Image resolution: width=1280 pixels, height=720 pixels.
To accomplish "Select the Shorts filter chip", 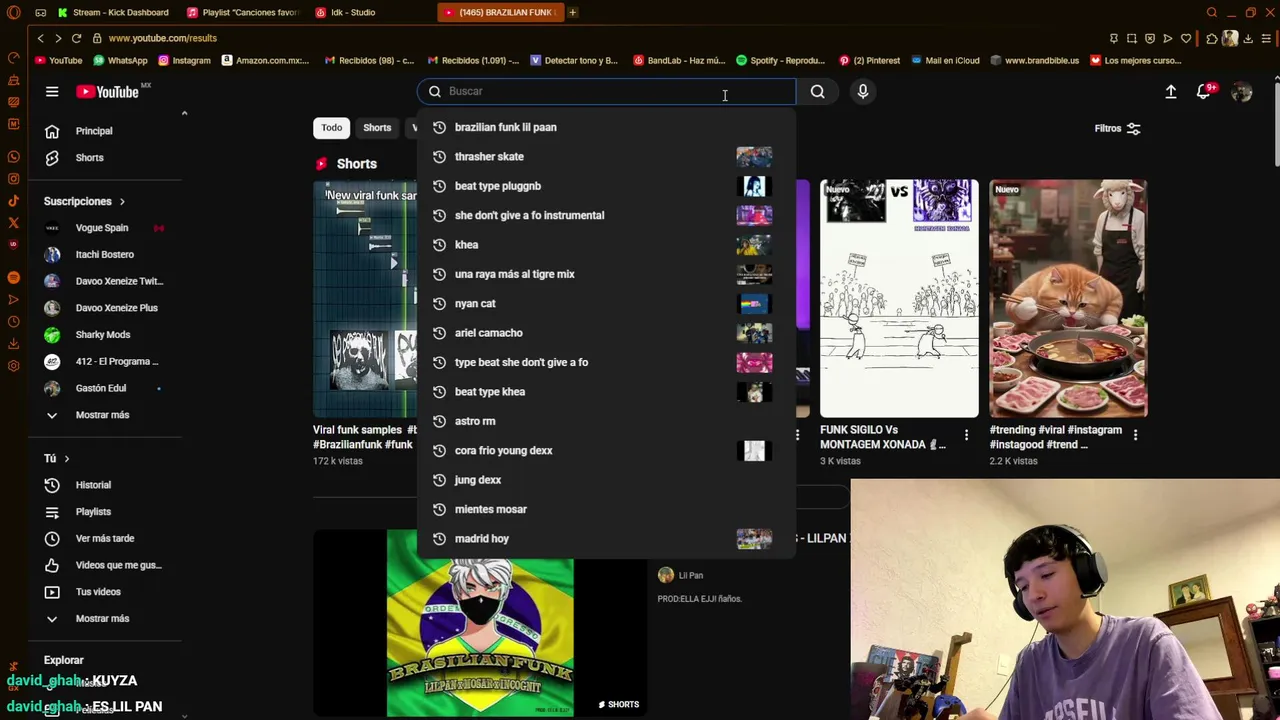I will click(x=377, y=128).
